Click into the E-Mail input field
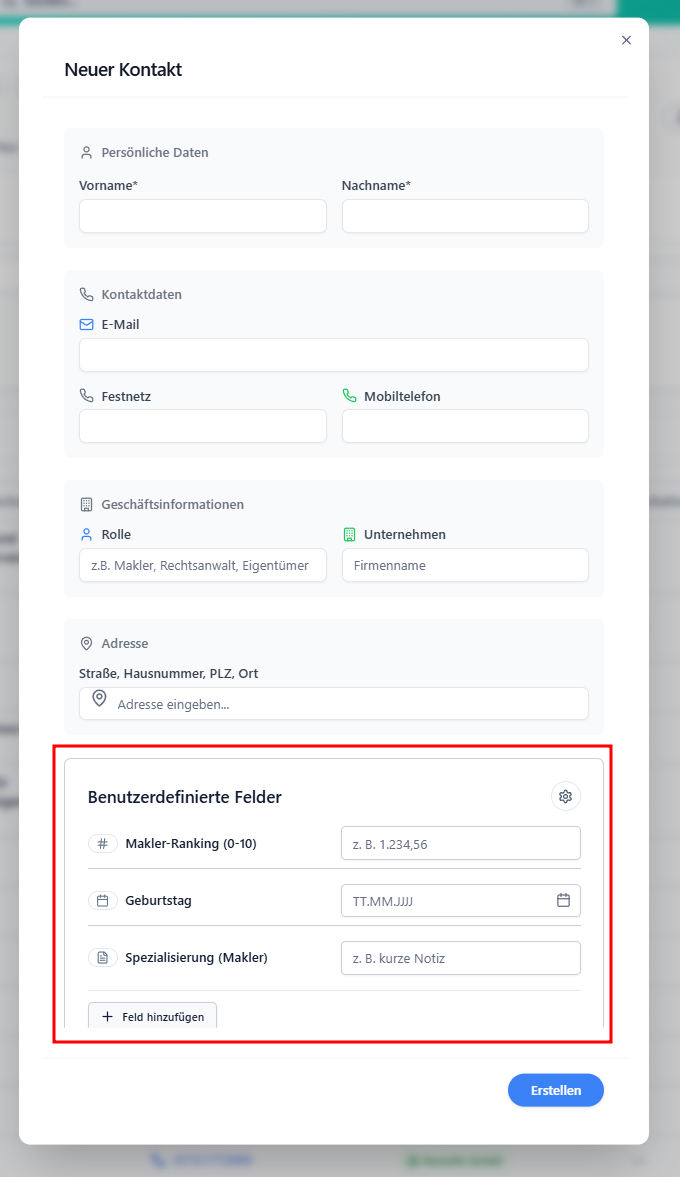This screenshot has height=1177, width=680. click(333, 355)
